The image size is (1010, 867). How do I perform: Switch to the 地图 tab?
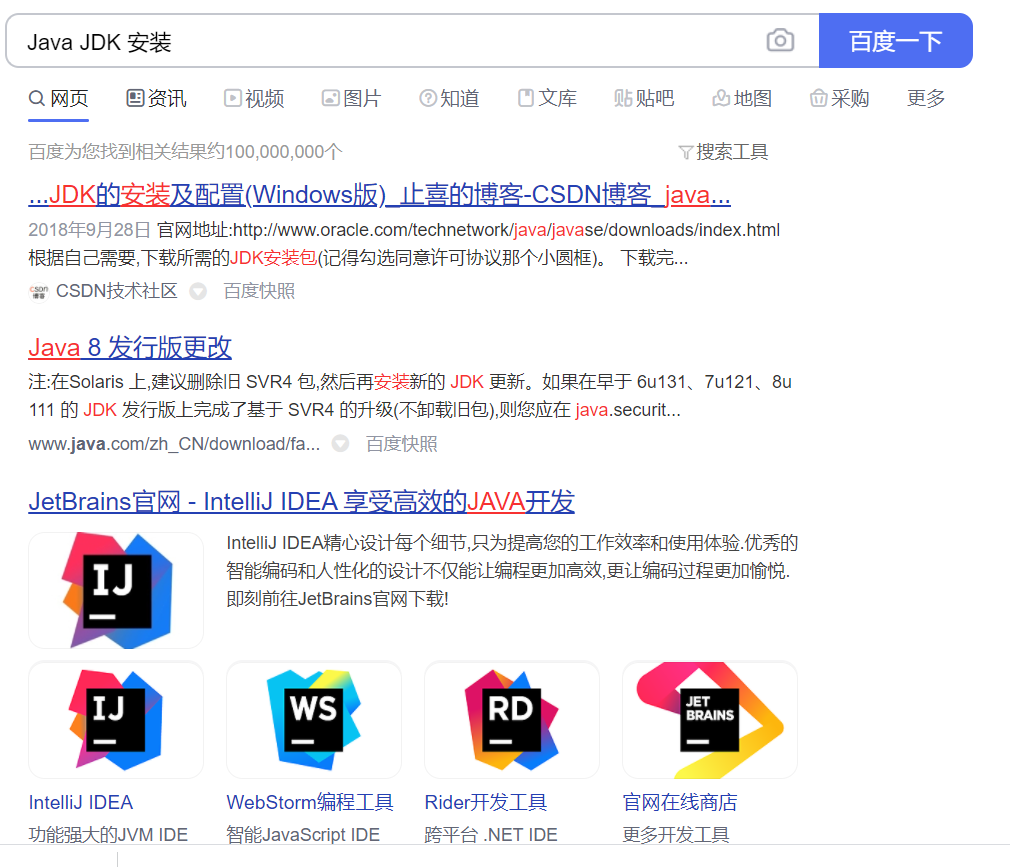pos(742,99)
